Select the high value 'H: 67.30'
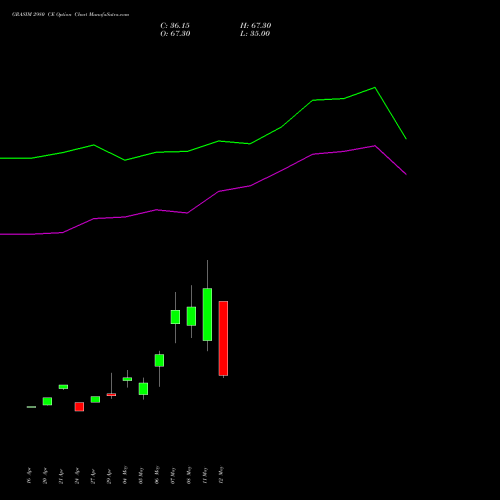The image size is (500, 500). point(256,26)
